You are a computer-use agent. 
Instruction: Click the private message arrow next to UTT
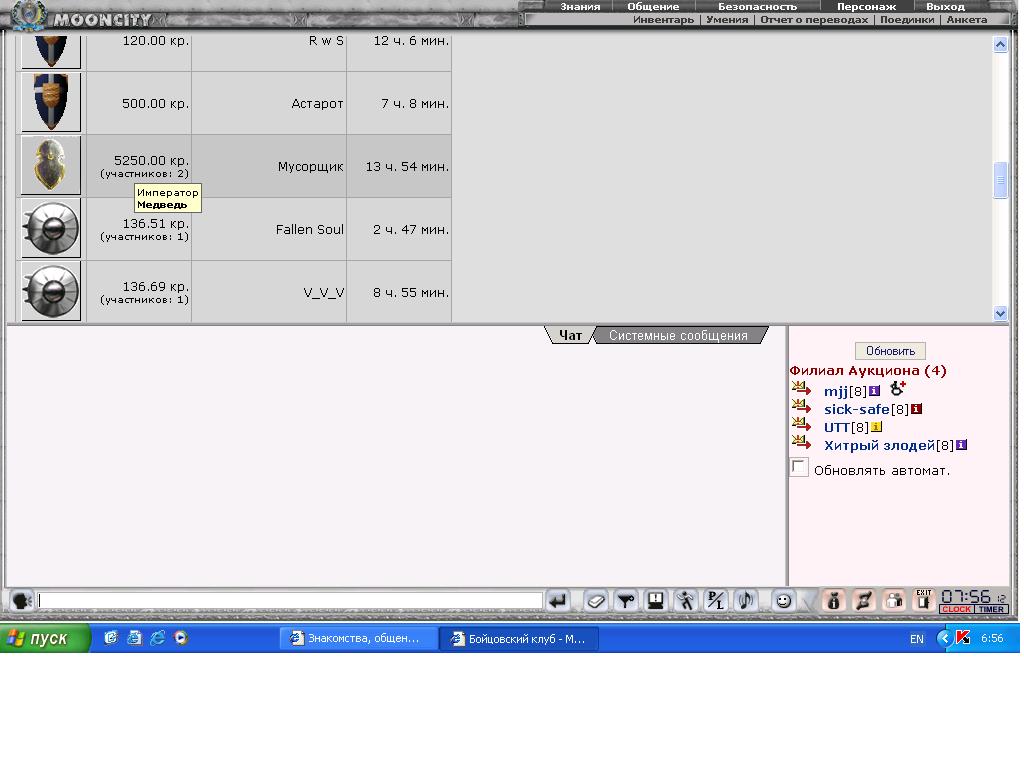pos(801,424)
